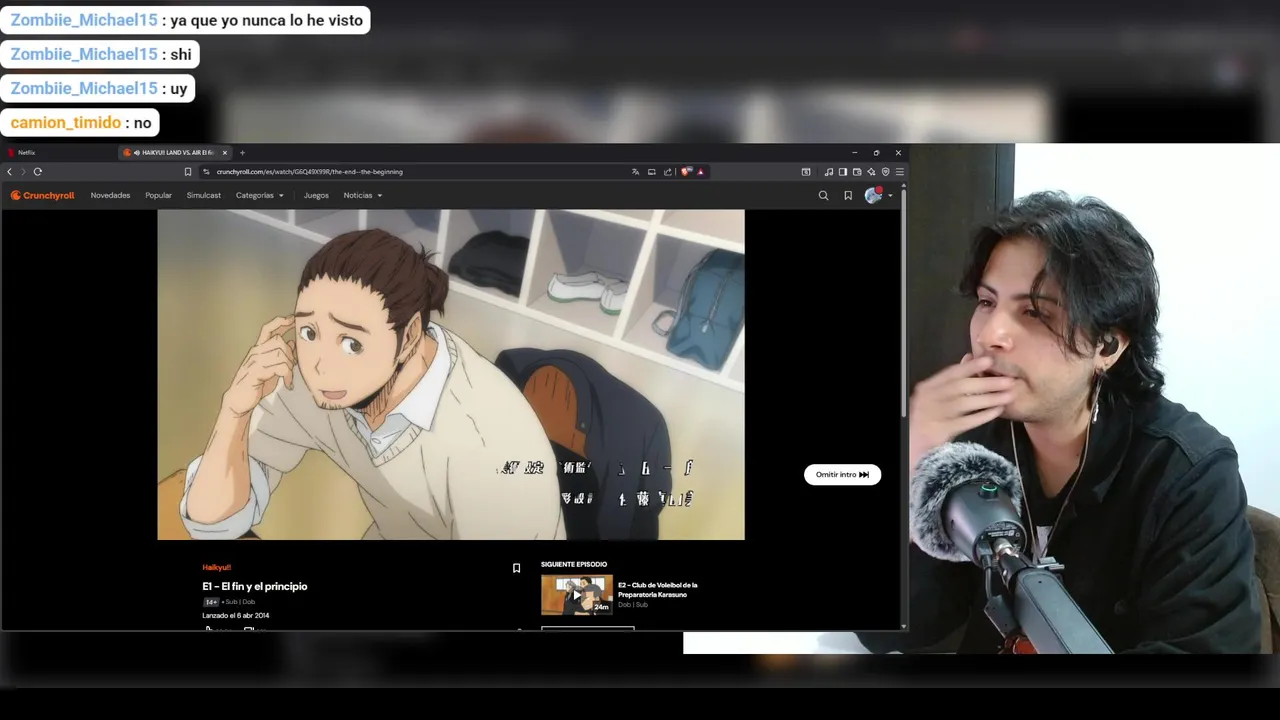Mute the Haikyu tab via its speaker icon
Image resolution: width=1280 pixels, height=720 pixels.
(136, 153)
